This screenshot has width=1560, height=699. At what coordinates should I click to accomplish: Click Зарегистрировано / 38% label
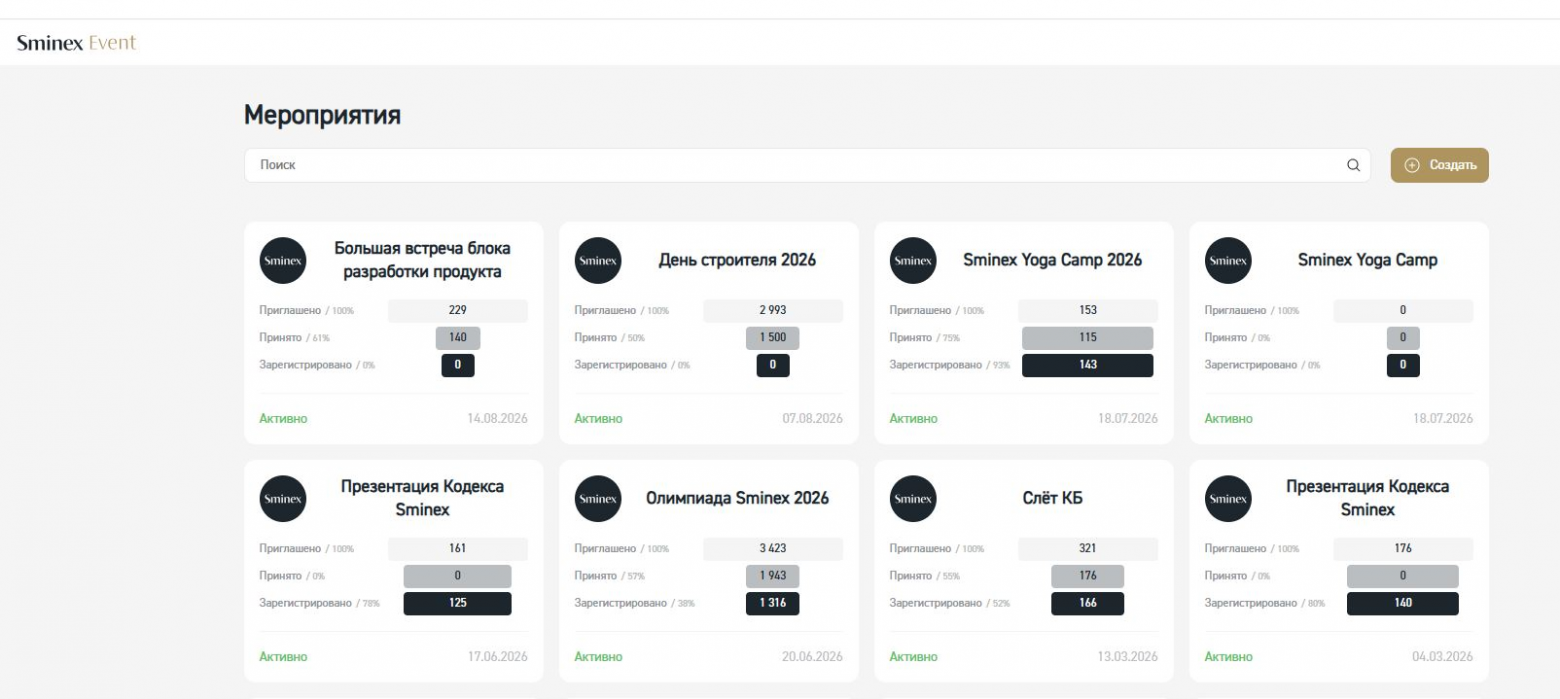tap(635, 603)
